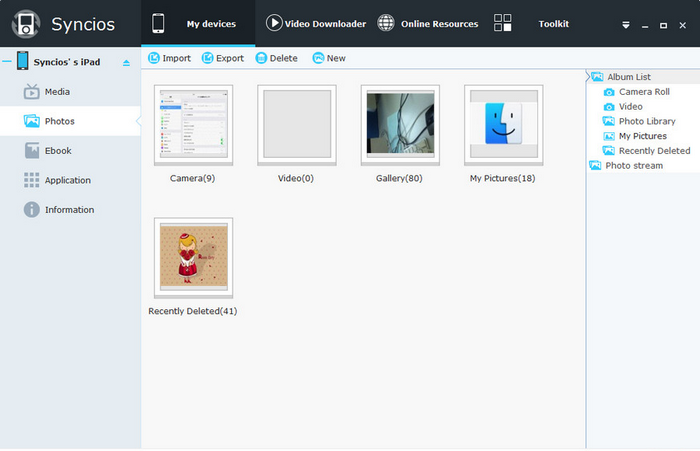
Task: Click the Export button label
Action: click(x=230, y=58)
